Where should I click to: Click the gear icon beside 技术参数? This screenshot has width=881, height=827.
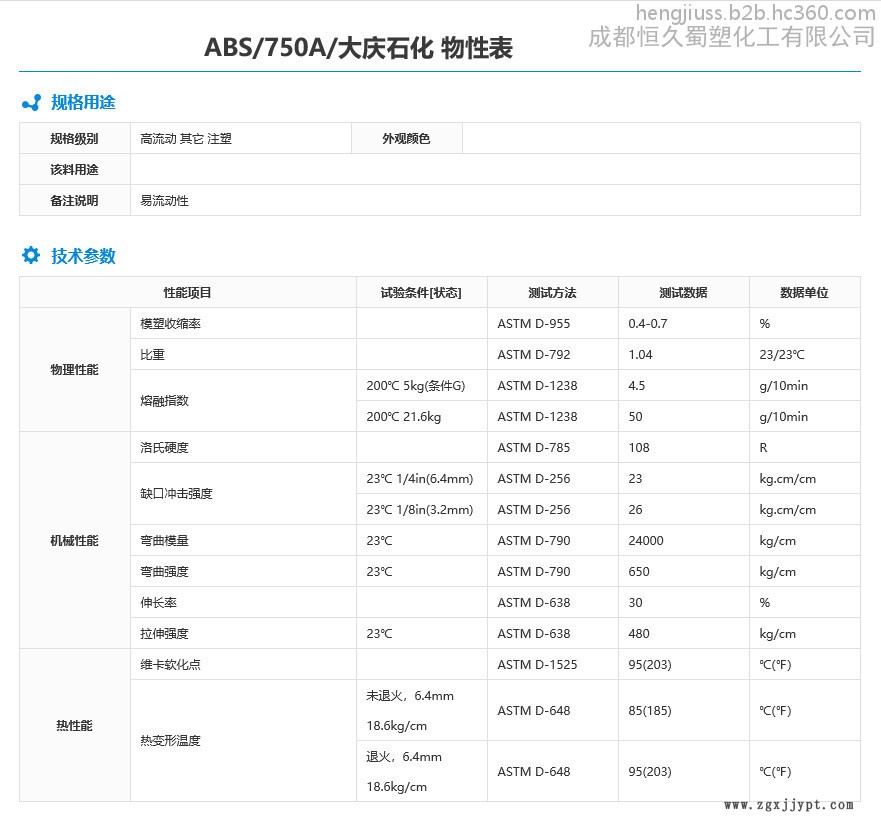point(31,255)
